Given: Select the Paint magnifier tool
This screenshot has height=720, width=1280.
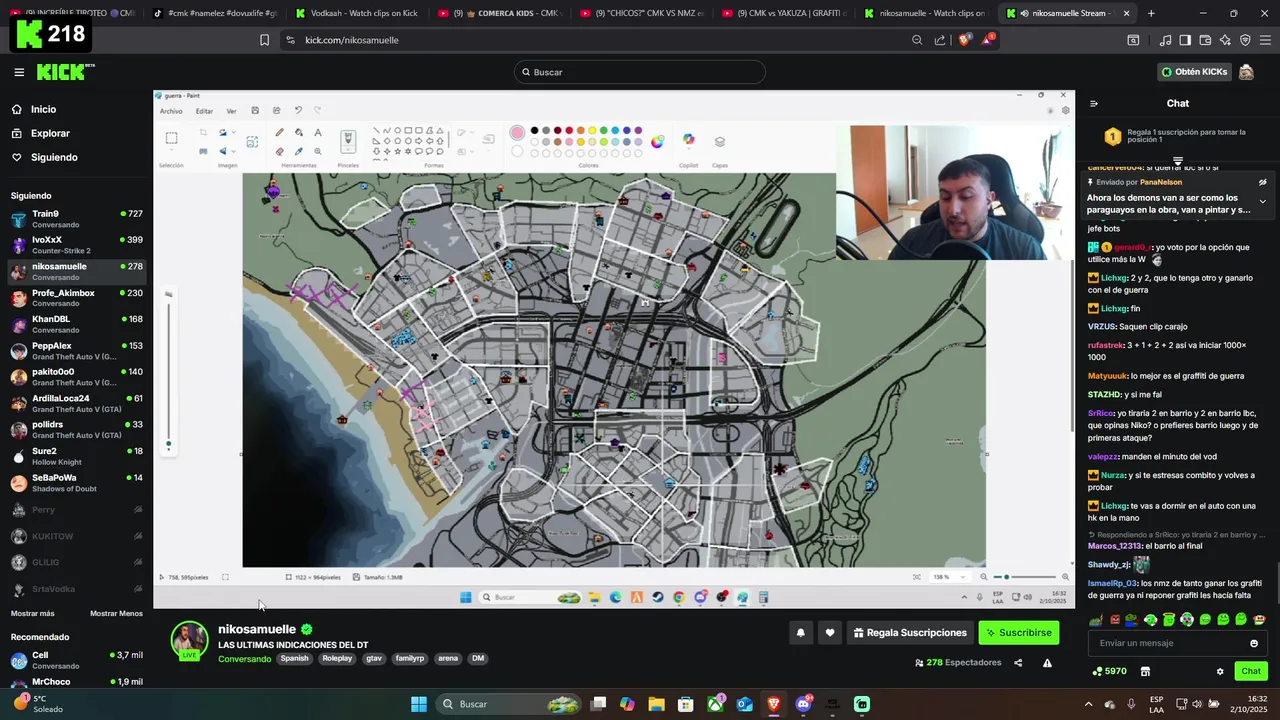Looking at the screenshot, I should point(318,151).
